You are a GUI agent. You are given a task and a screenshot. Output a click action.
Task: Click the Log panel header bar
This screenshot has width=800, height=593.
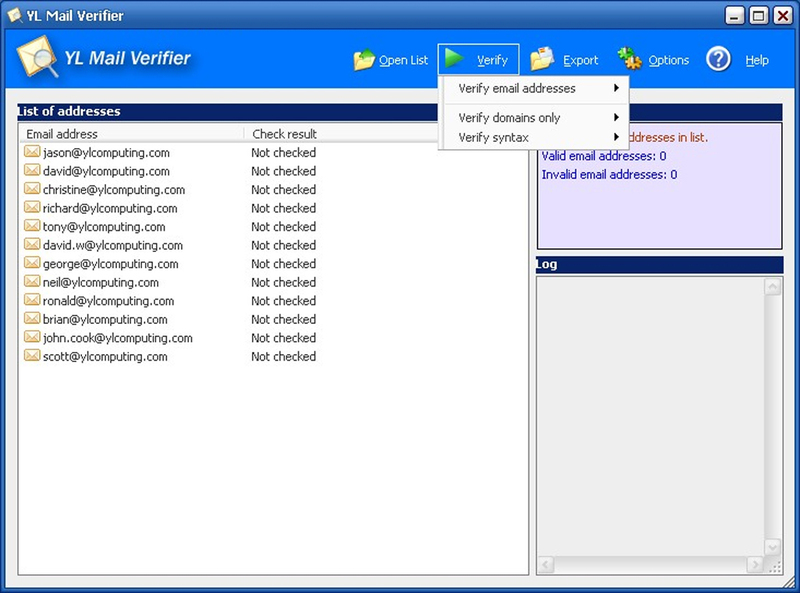click(x=659, y=264)
